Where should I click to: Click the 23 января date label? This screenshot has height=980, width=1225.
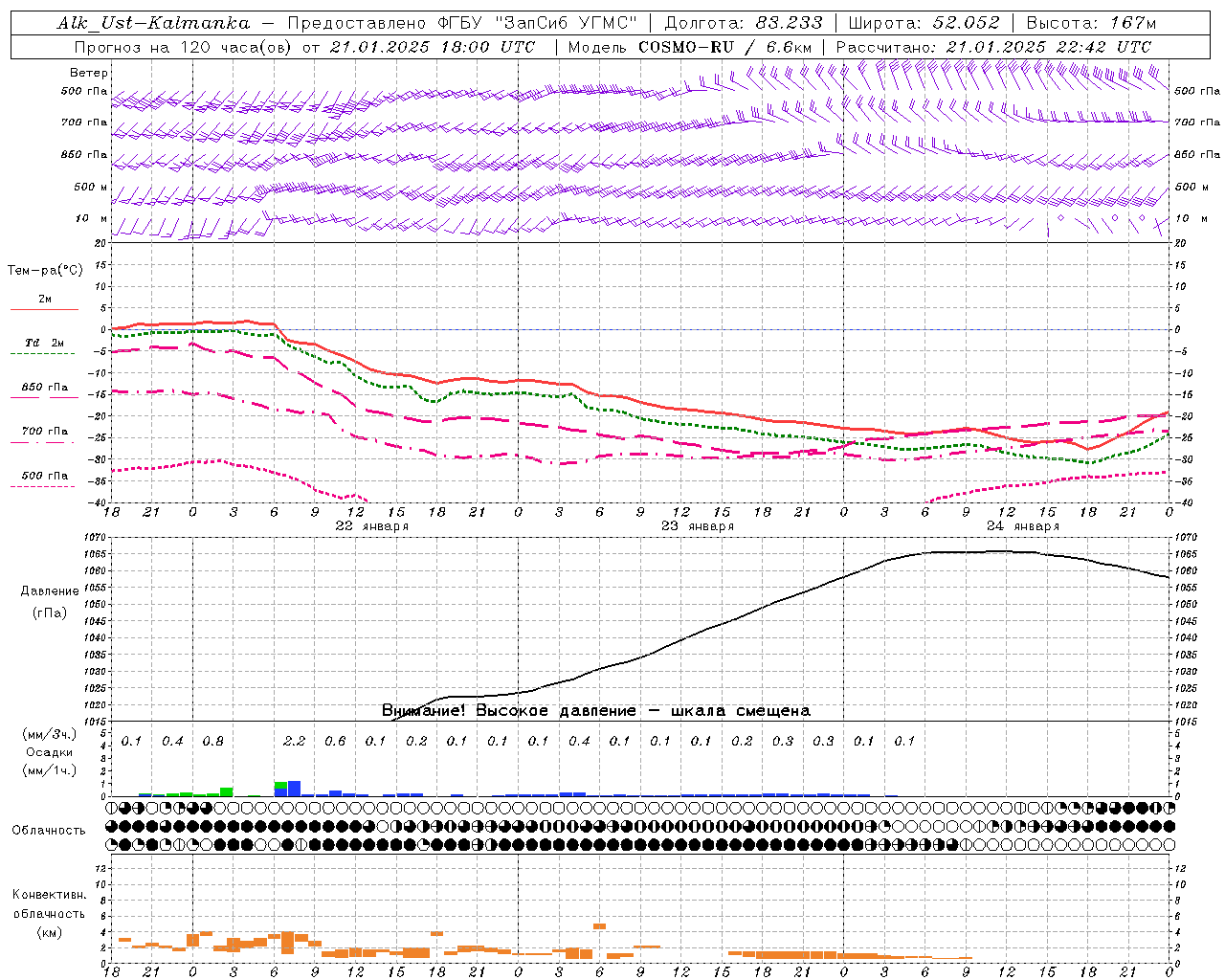tap(698, 526)
